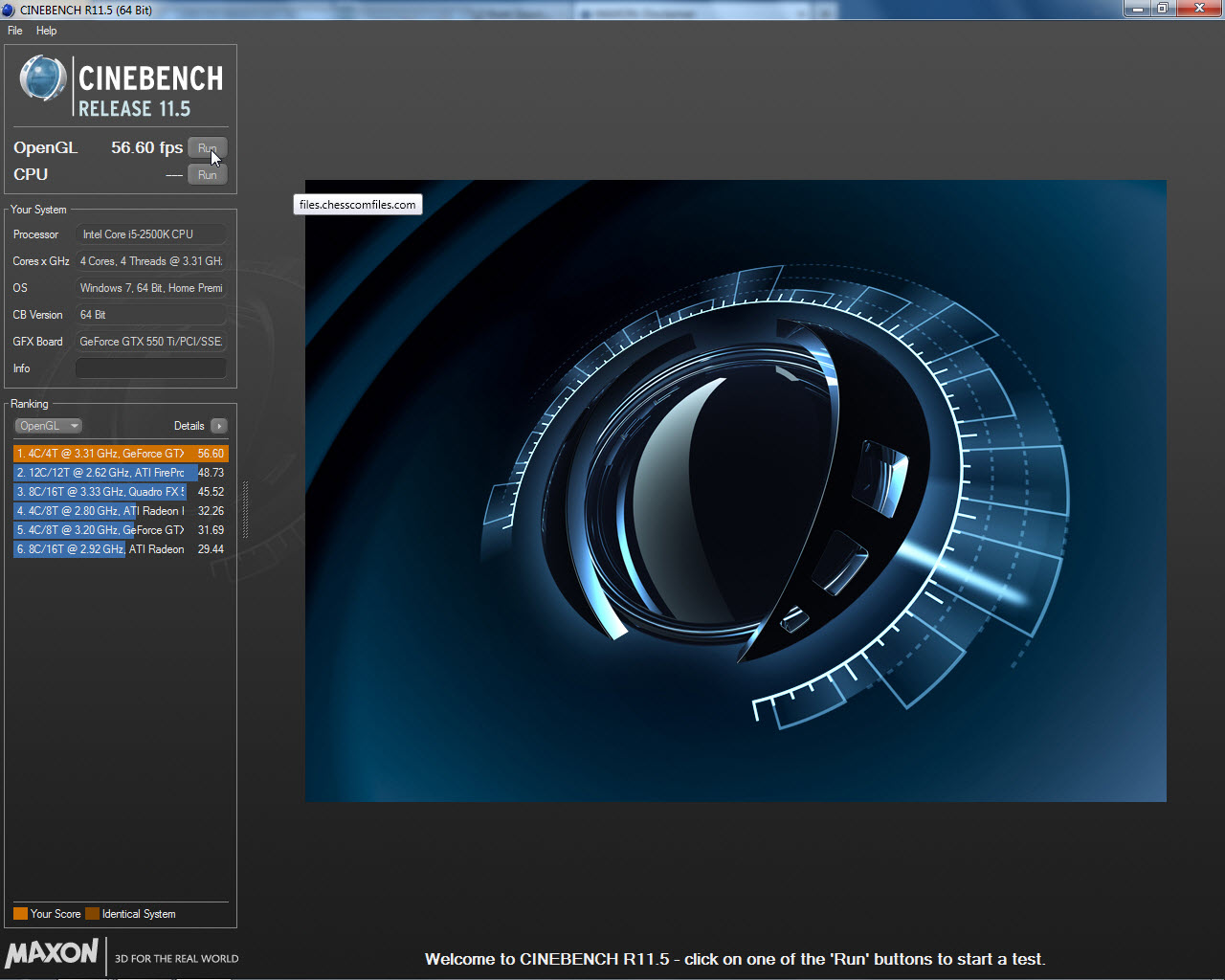Click the CB Version 64 Bit field

click(x=151, y=315)
